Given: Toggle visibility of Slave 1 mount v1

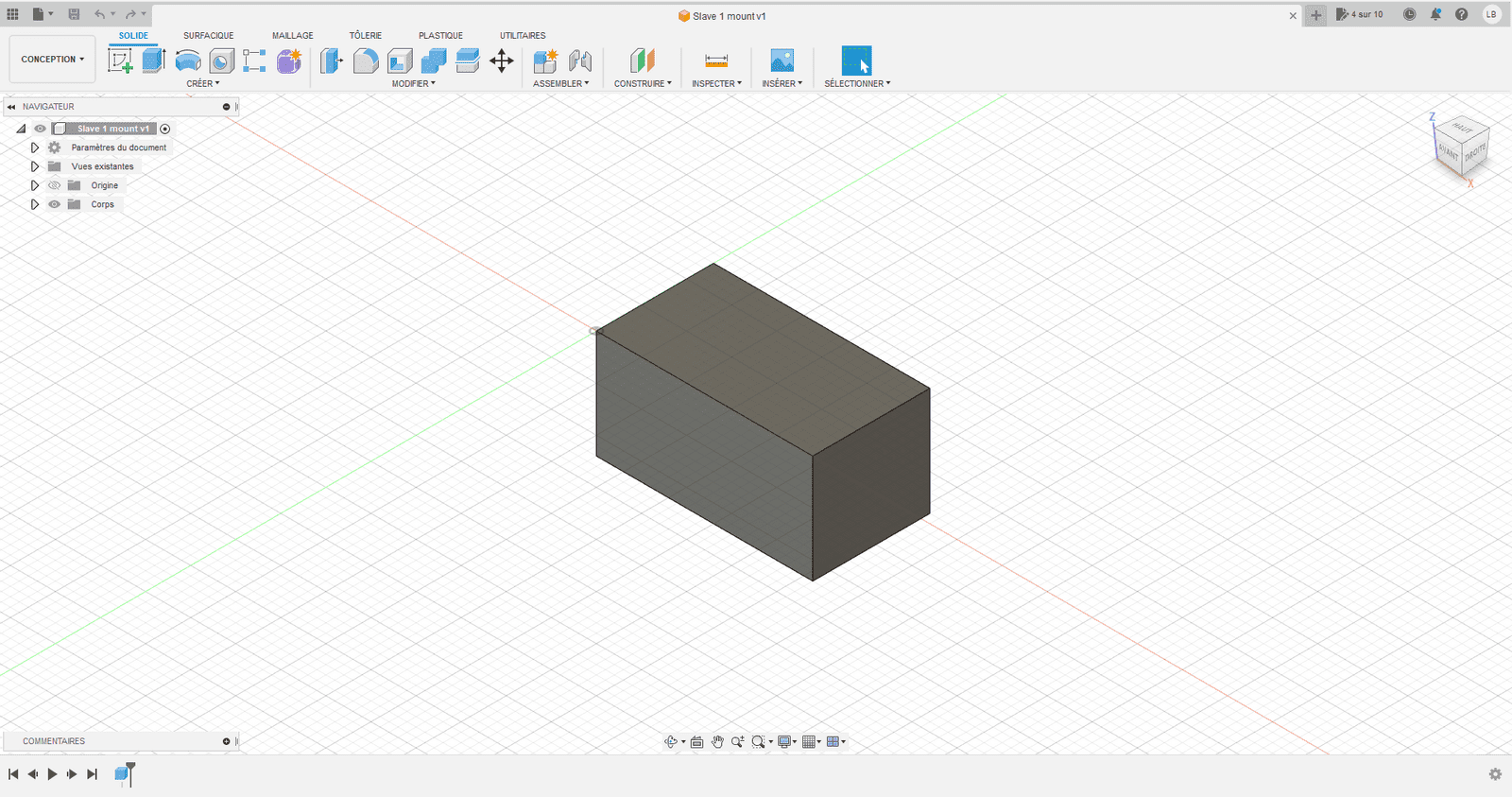Looking at the screenshot, I should tap(40, 129).
